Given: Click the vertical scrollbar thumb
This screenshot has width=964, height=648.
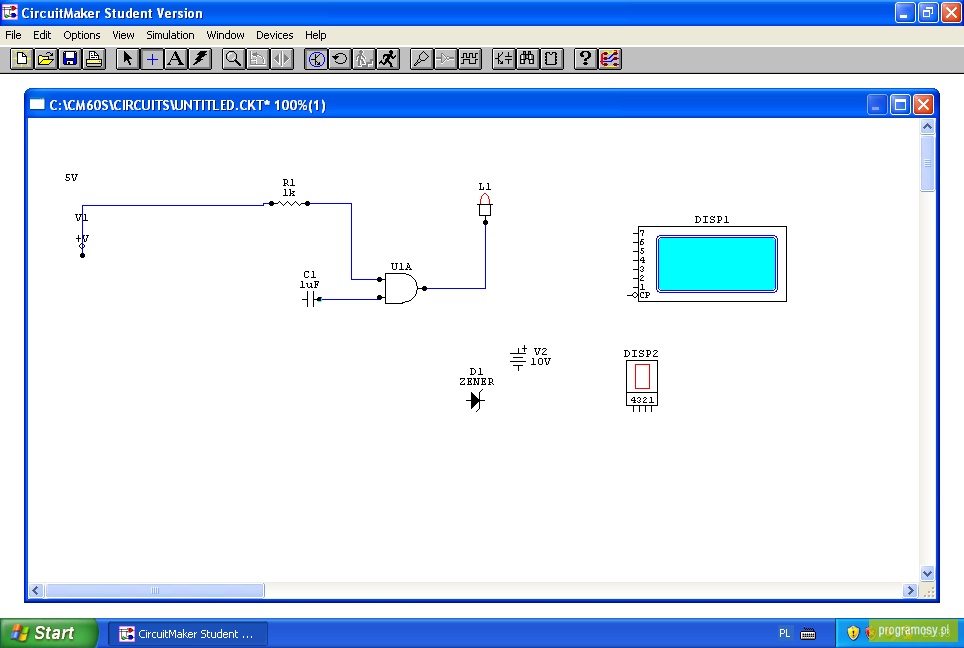Looking at the screenshot, I should click(927, 163).
